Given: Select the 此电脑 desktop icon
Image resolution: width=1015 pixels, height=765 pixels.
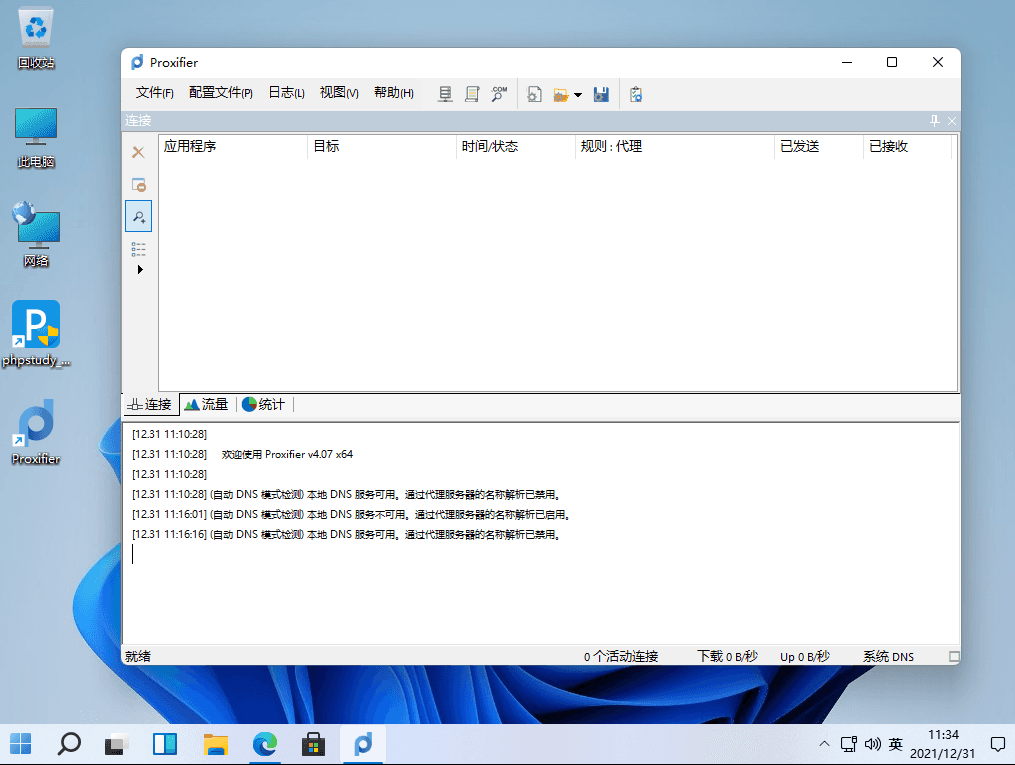Looking at the screenshot, I should (x=36, y=138).
